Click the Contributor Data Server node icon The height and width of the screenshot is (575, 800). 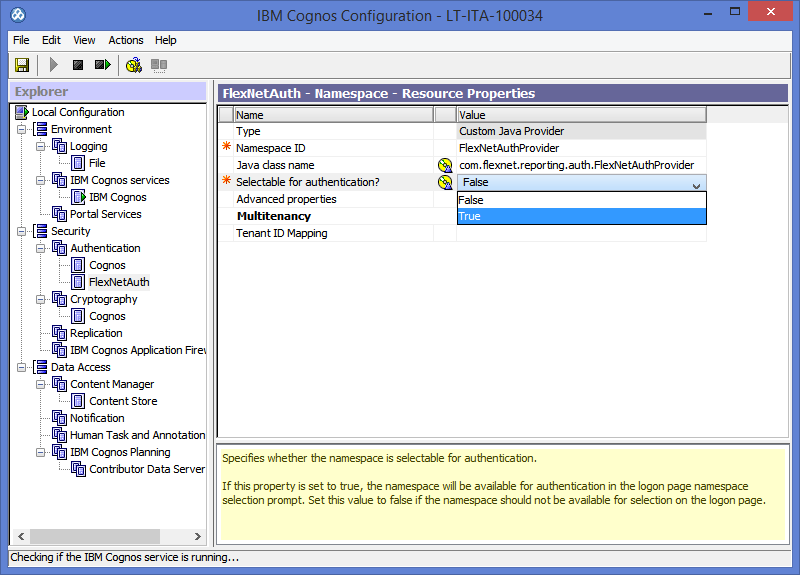(x=79, y=469)
